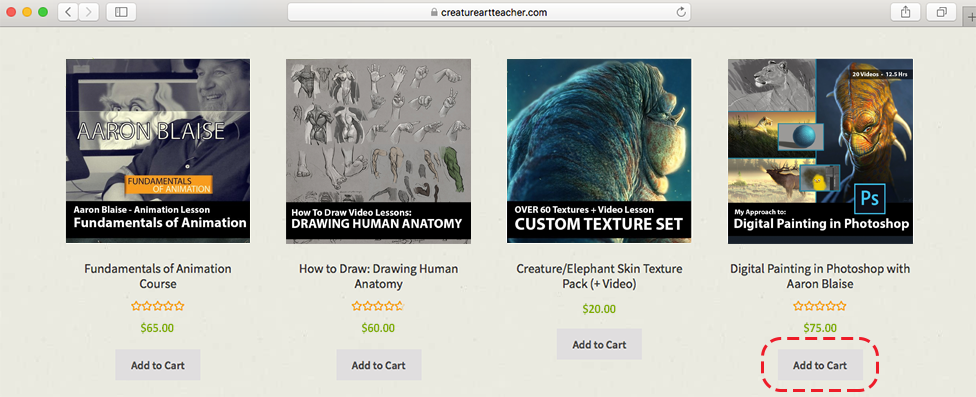Click the Custom Texture Set product thumbnail
Viewport: 976px width, 397px height.
(599, 151)
